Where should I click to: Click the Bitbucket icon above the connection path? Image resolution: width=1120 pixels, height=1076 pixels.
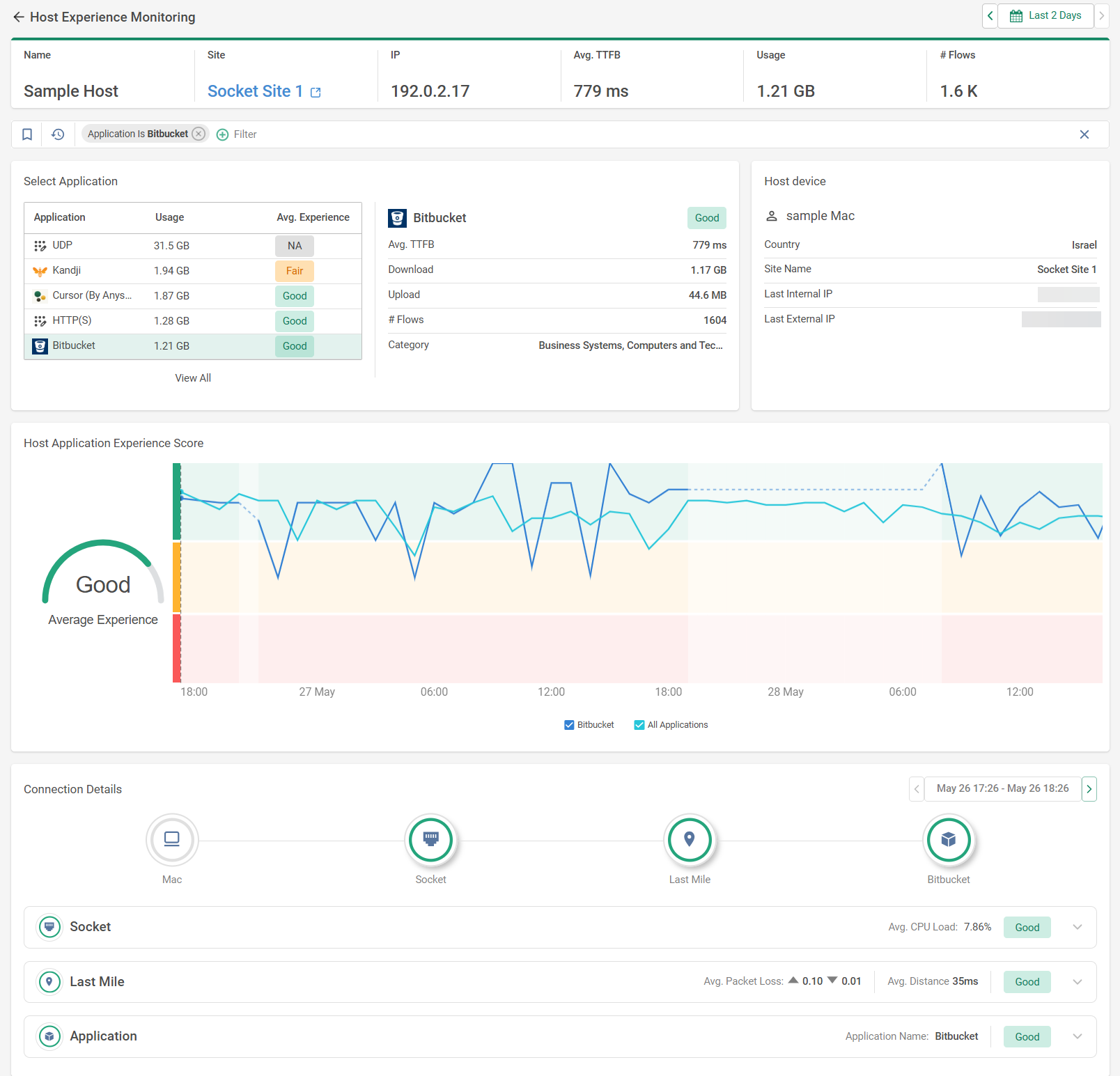pos(949,840)
